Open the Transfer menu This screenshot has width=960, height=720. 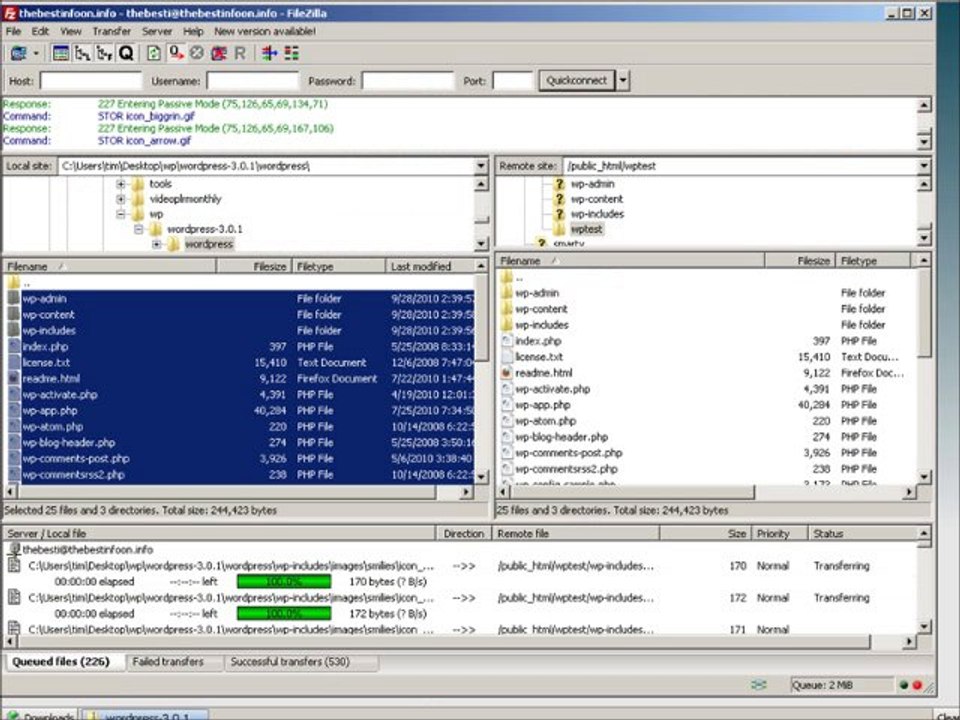click(111, 31)
